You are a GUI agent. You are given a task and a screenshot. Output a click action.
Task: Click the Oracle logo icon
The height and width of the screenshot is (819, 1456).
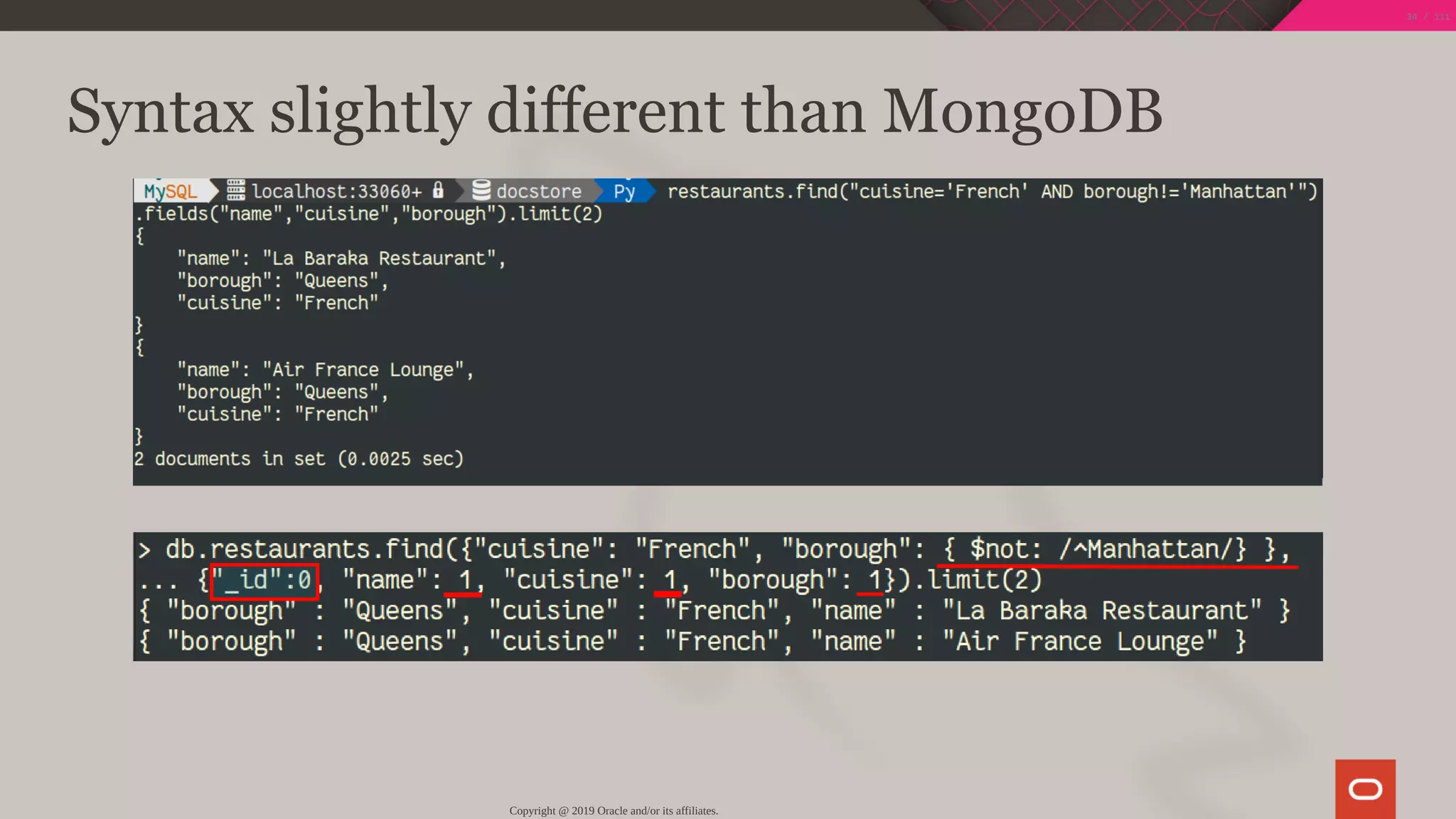click(x=1364, y=788)
